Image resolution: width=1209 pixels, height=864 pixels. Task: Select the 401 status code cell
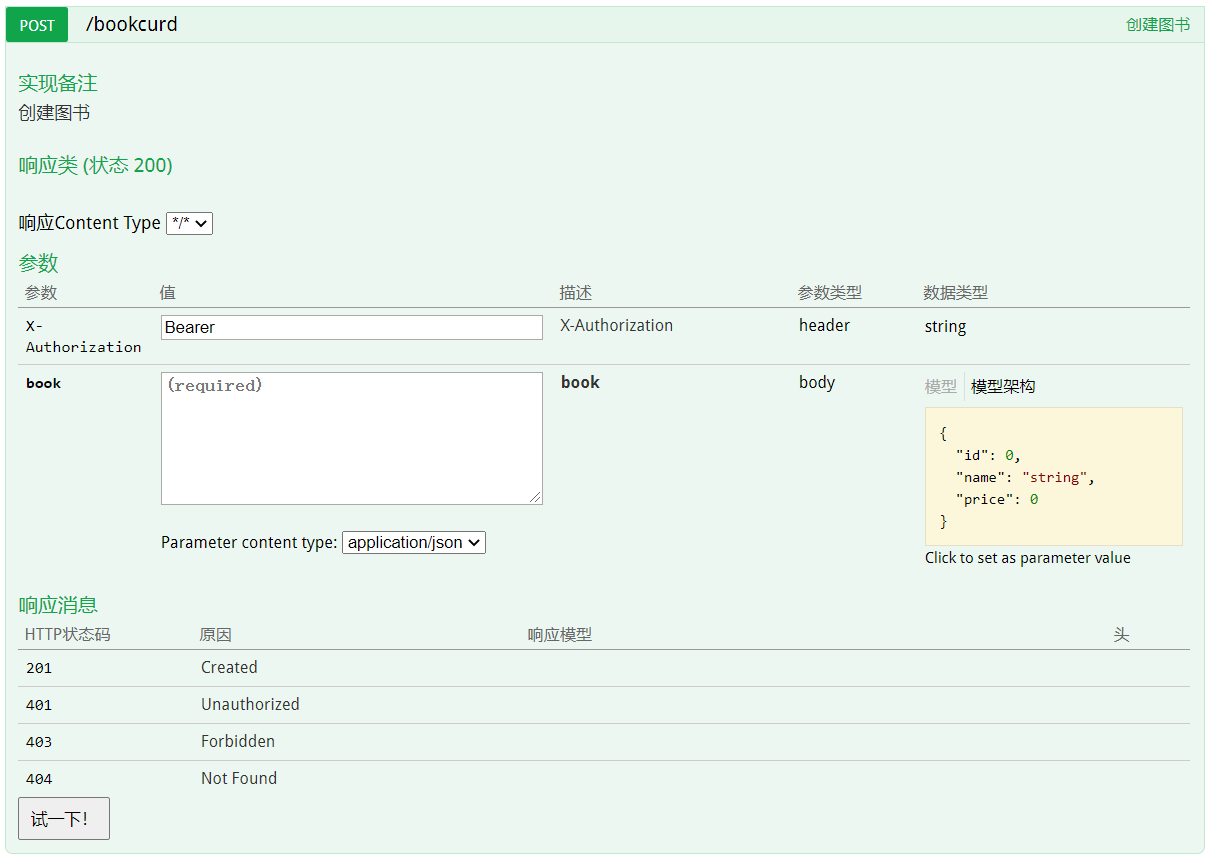39,705
